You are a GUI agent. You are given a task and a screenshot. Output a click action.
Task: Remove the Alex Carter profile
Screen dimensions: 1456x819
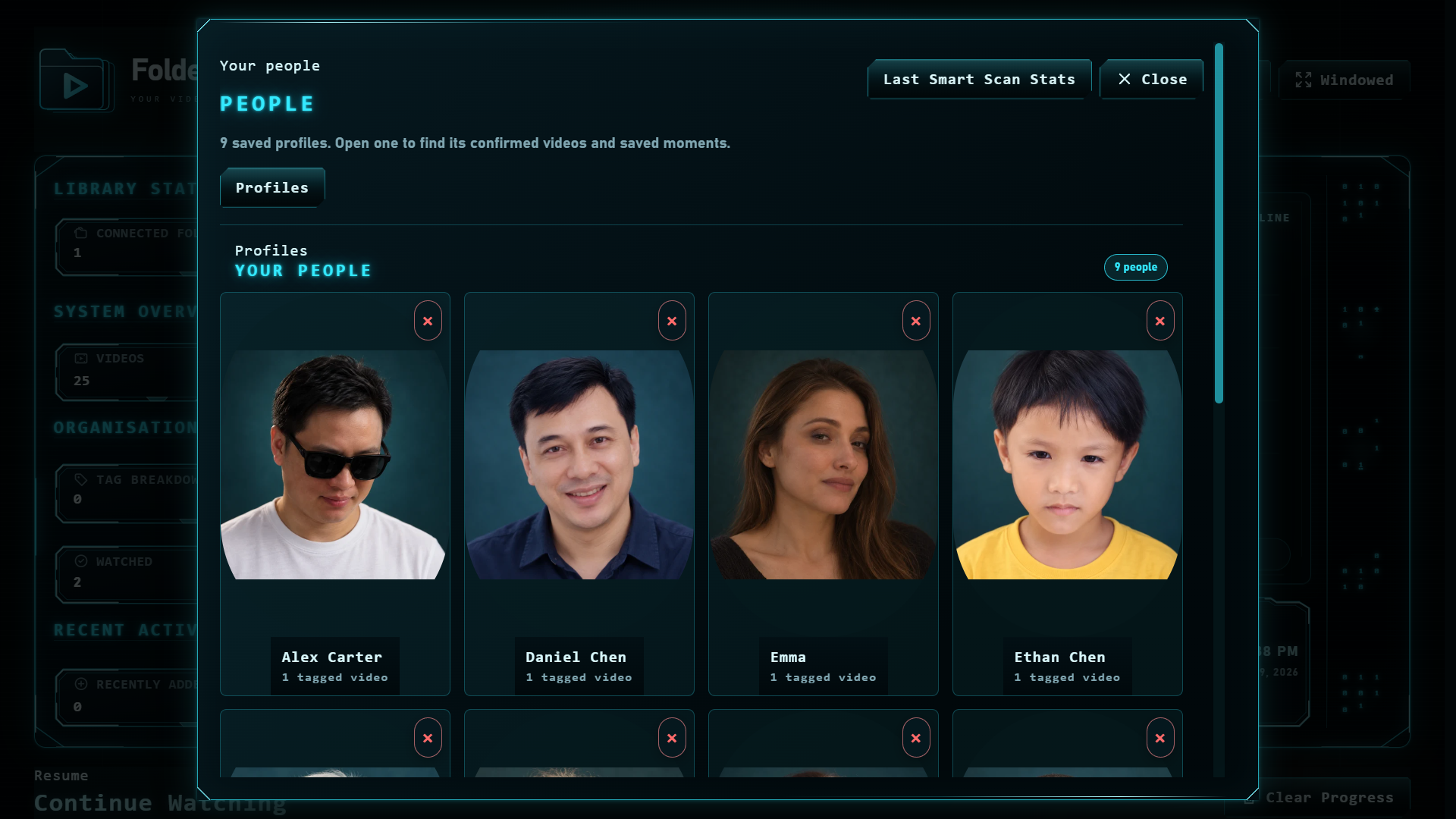(428, 321)
